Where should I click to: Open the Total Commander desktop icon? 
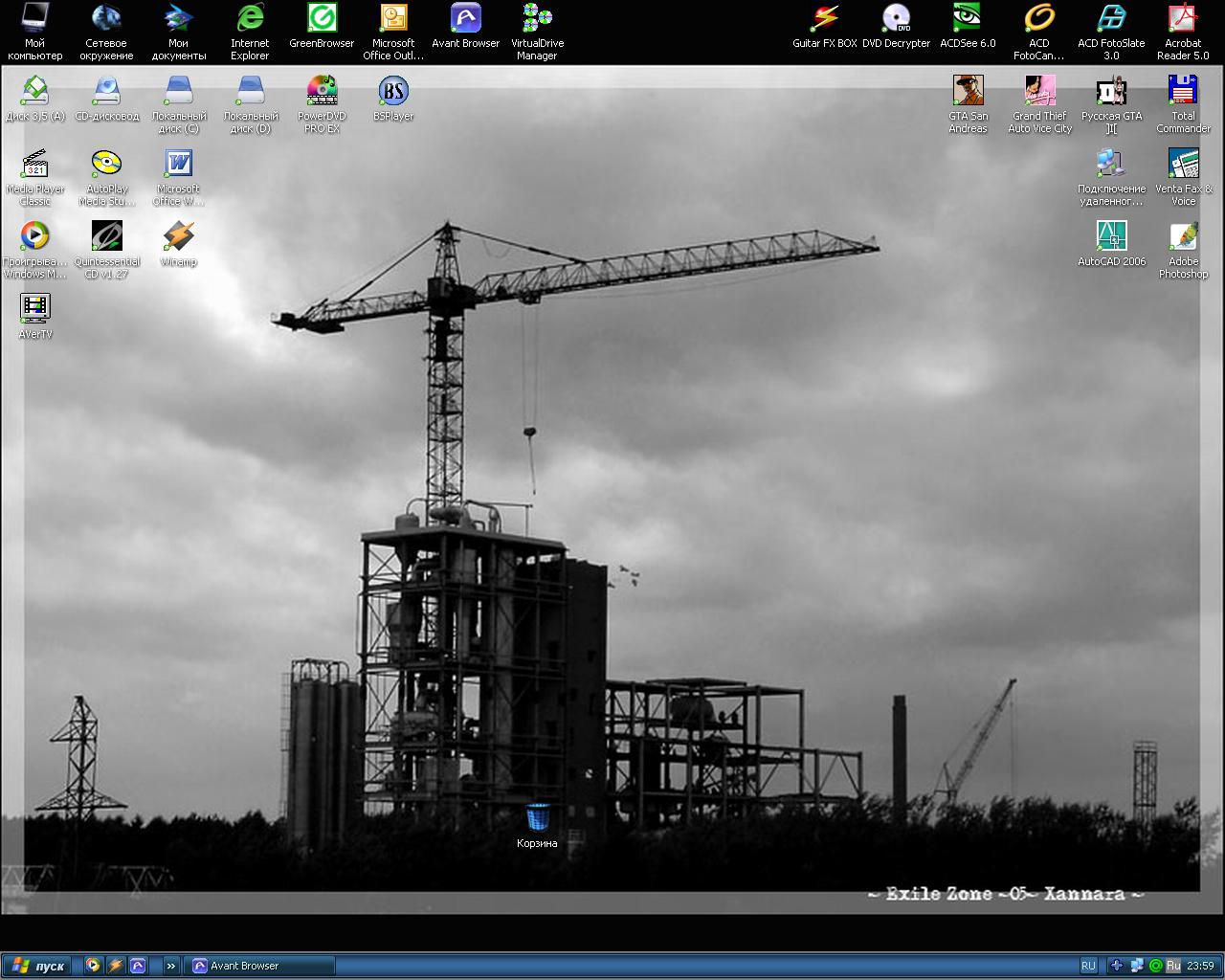[1183, 92]
